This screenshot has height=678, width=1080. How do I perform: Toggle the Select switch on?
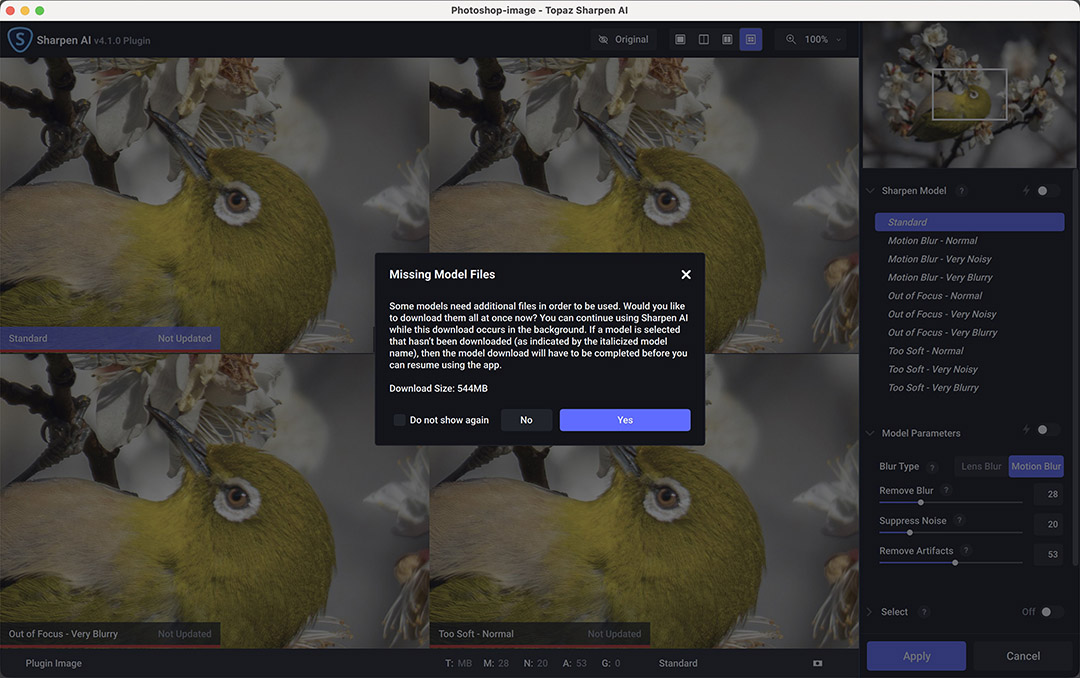pos(1051,612)
